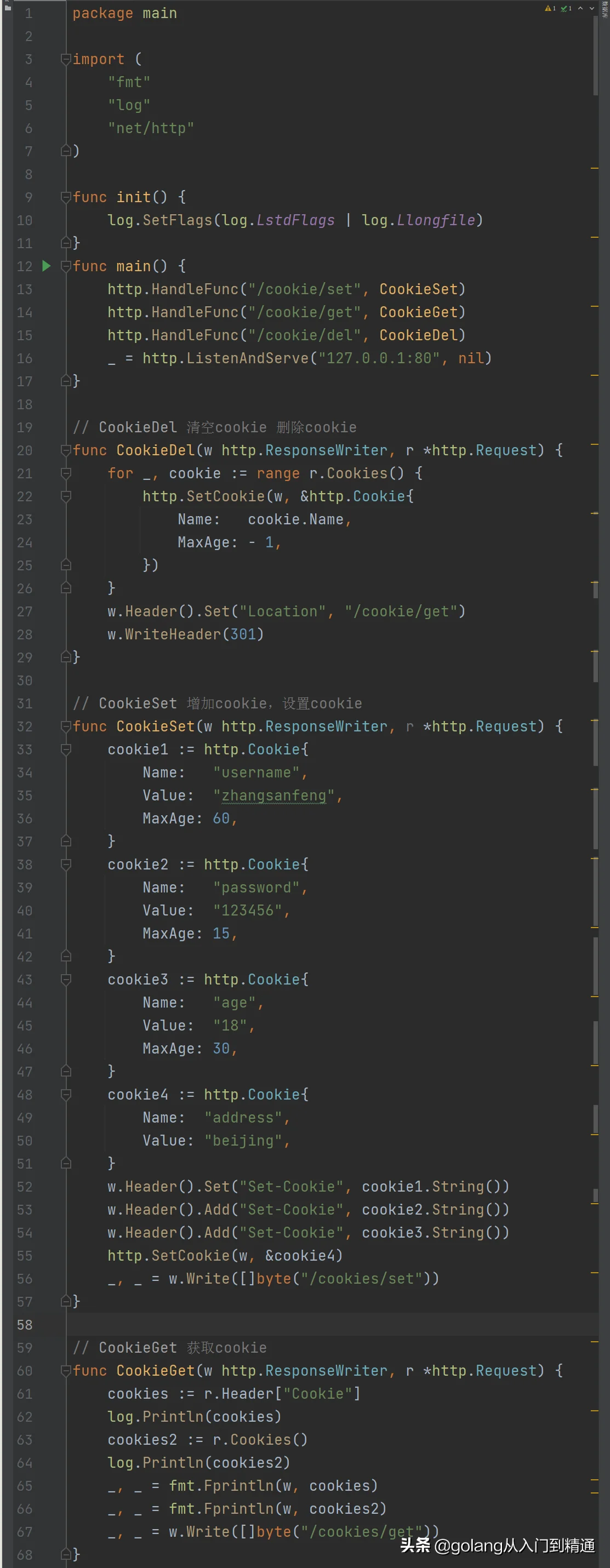Collapse the init function fold marker
610x1568 pixels.
click(66, 197)
